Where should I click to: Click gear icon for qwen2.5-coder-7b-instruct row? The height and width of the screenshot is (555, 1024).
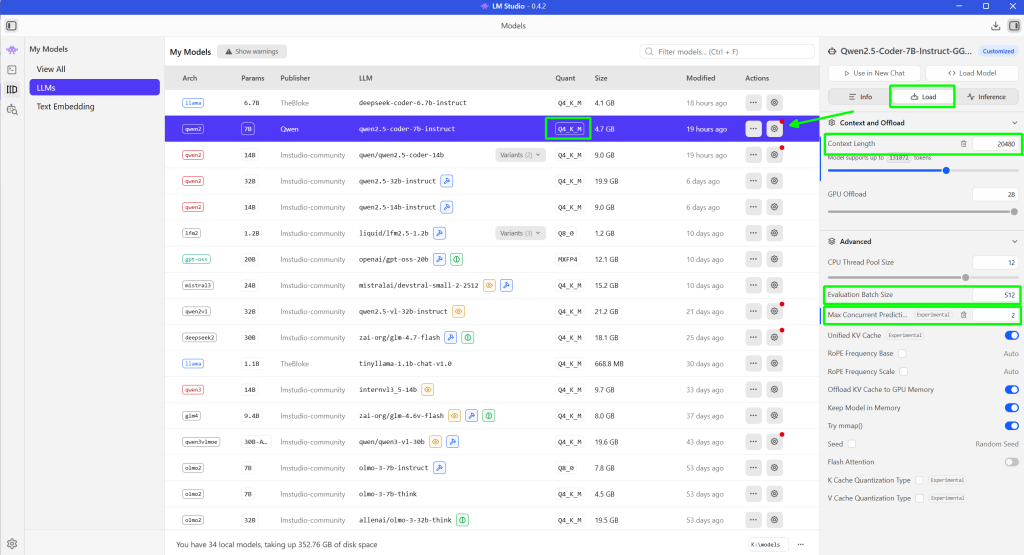click(773, 129)
